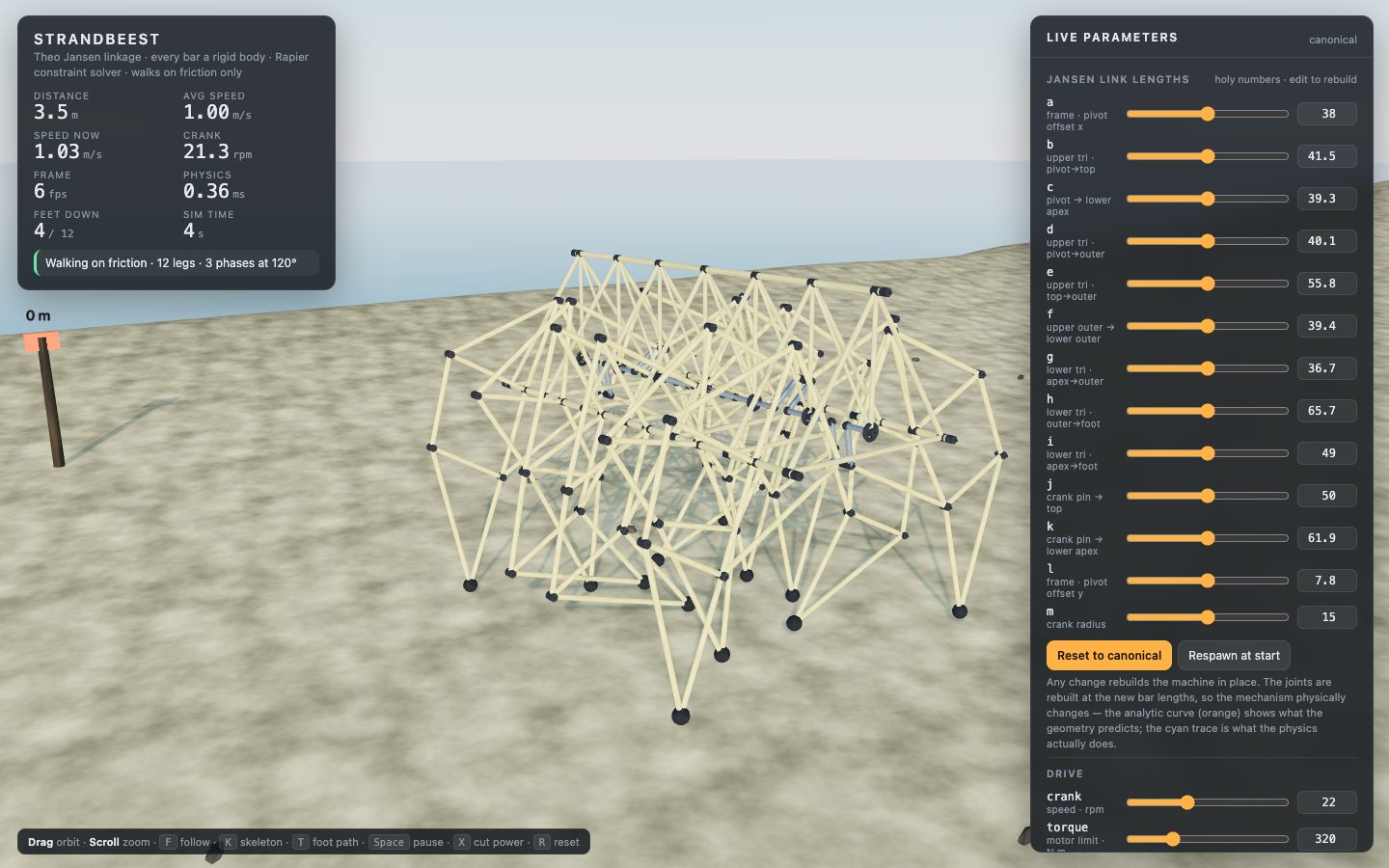Adjust the torque motor limit slider
This screenshot has width=1389, height=868.
1208,839
